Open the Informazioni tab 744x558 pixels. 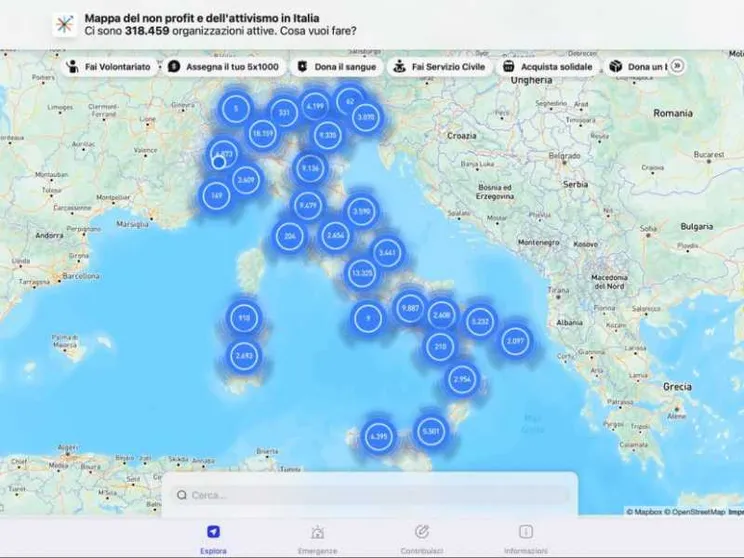pyautogui.click(x=526, y=539)
